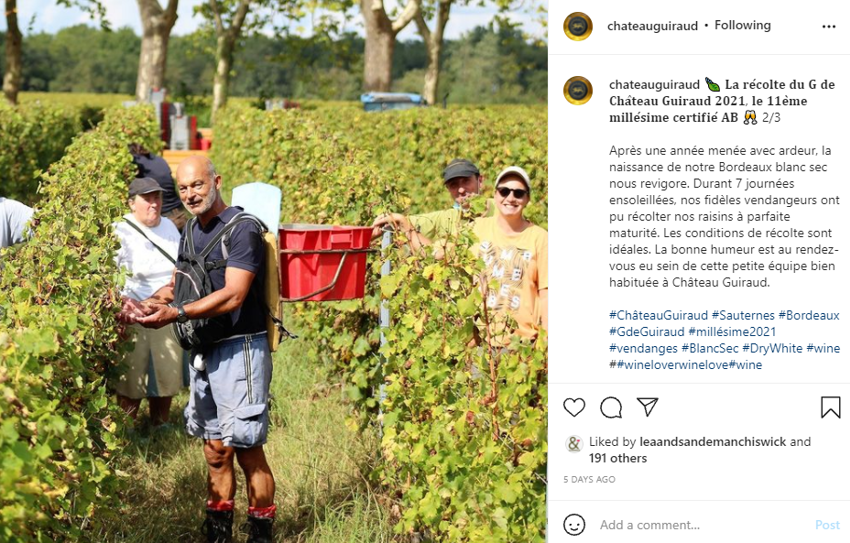This screenshot has width=850, height=543.
Task: Click the Add a comment field
Action: pos(703,525)
